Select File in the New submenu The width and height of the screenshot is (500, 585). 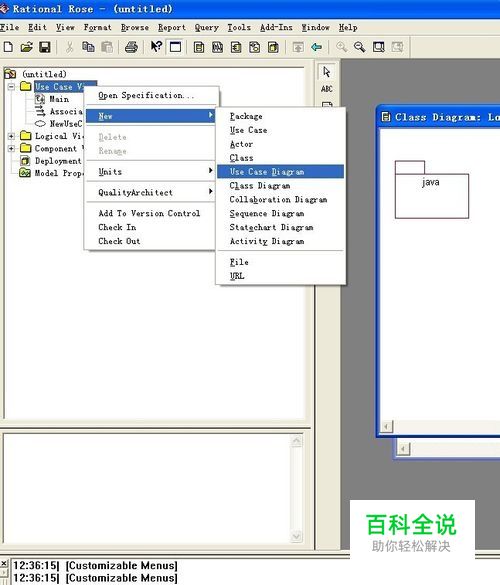click(280, 262)
